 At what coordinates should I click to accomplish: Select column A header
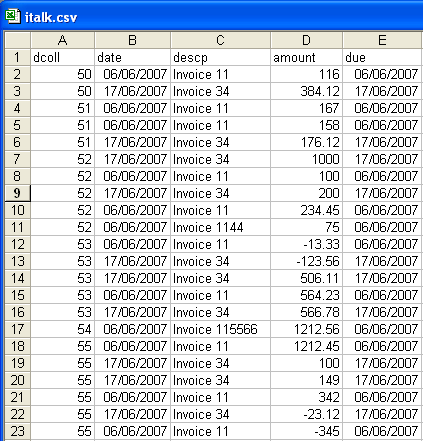click(x=62, y=40)
